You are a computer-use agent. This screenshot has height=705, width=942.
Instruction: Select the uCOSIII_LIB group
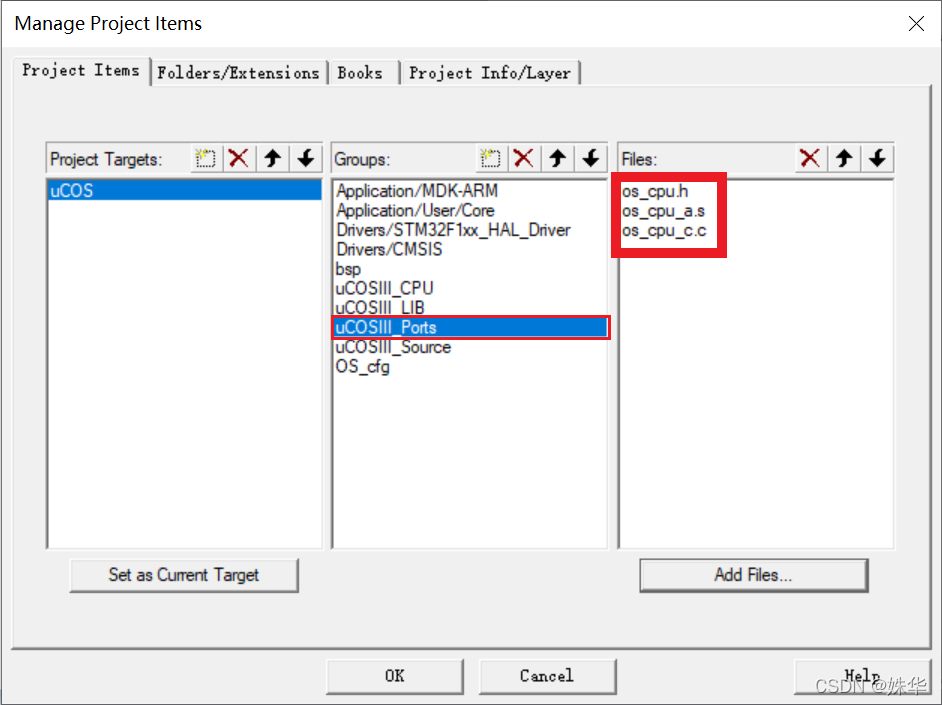point(469,307)
